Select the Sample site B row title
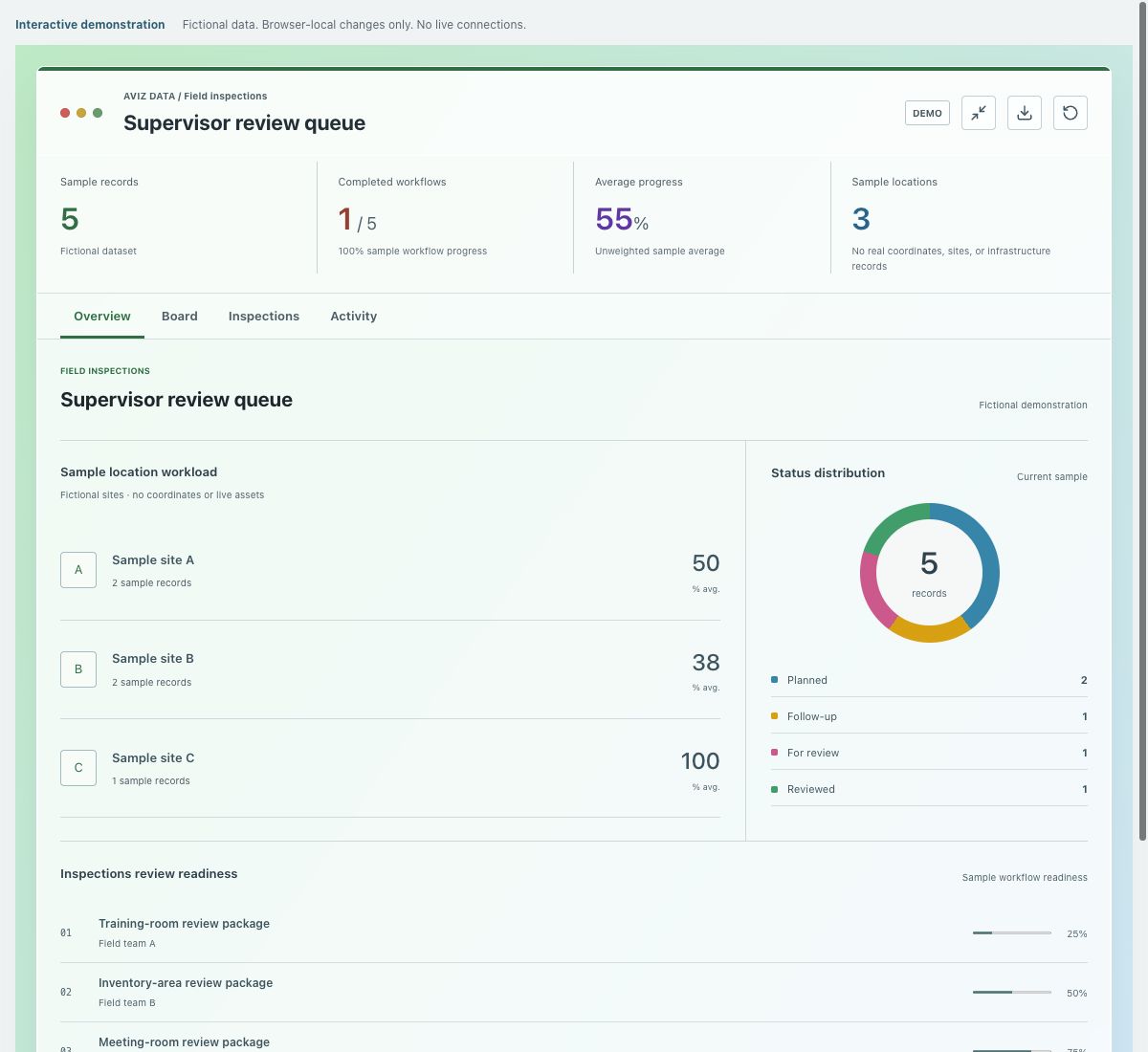The image size is (1148, 1052). tap(153, 659)
